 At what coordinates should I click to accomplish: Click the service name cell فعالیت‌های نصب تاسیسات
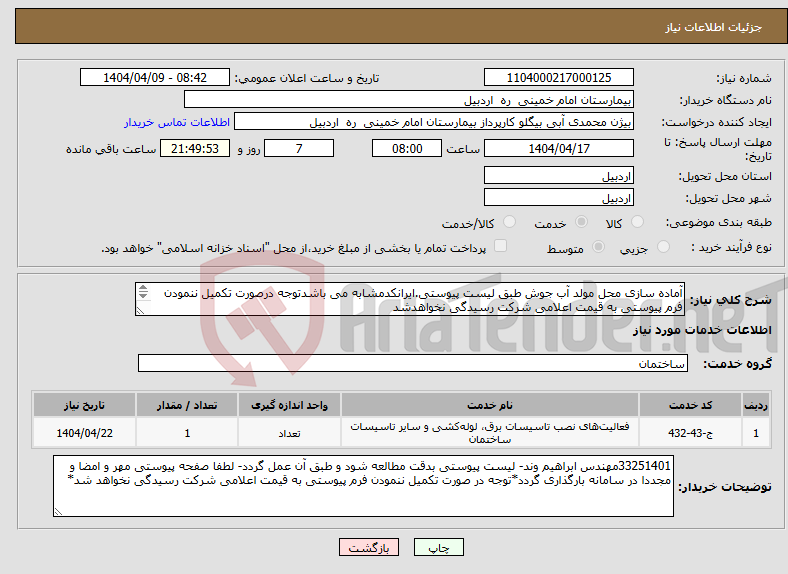point(489,433)
